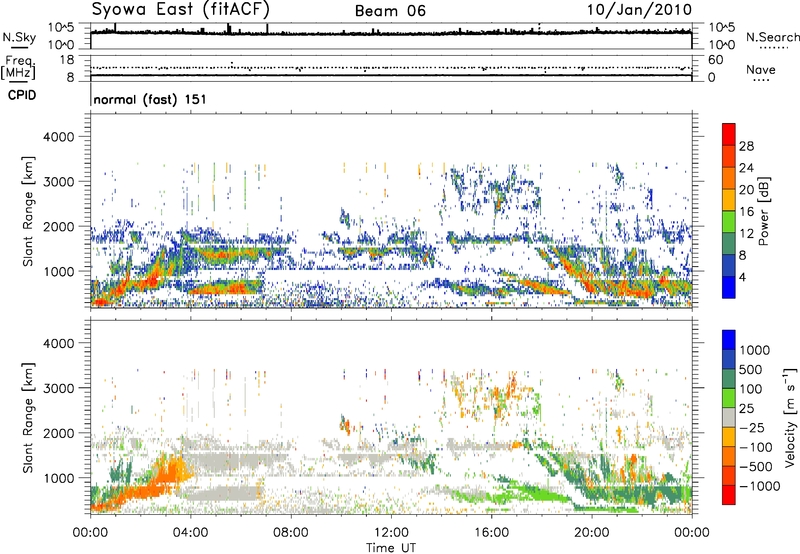800x554 pixels.
Task: Click the top blue swatch above velocity 1000
Action: [x=729, y=340]
